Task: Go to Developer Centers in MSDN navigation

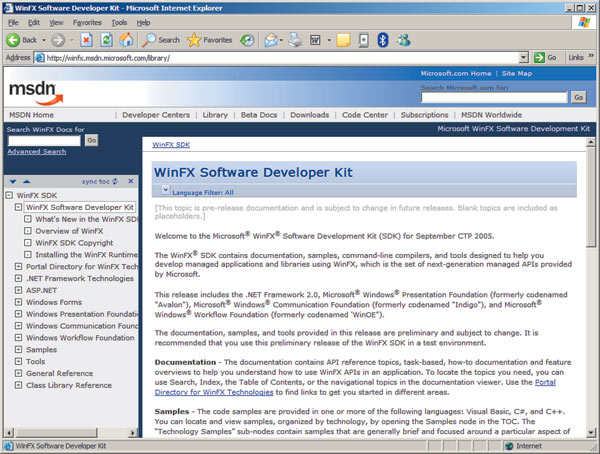Action: [156, 115]
